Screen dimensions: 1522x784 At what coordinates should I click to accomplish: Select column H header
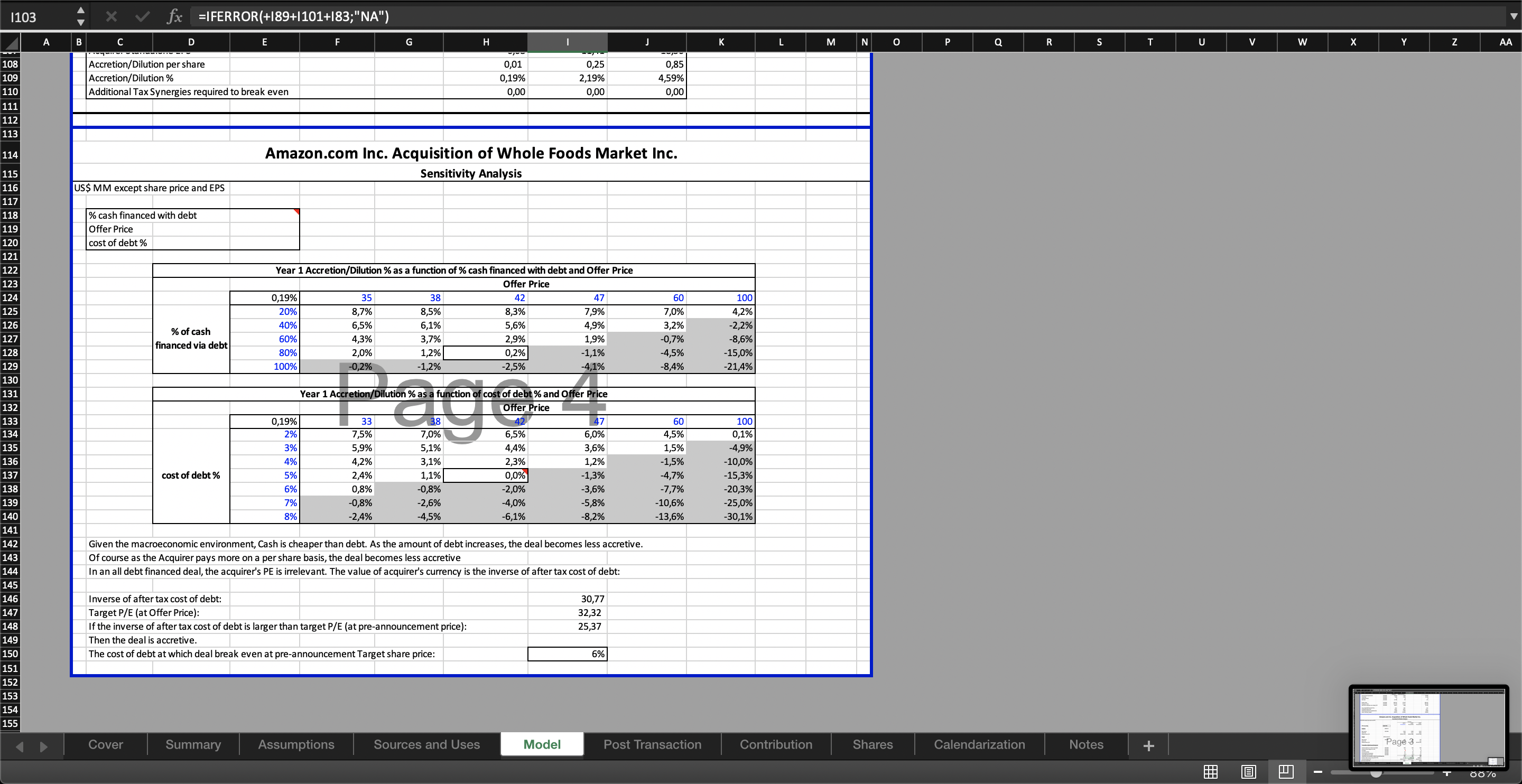pyautogui.click(x=486, y=42)
